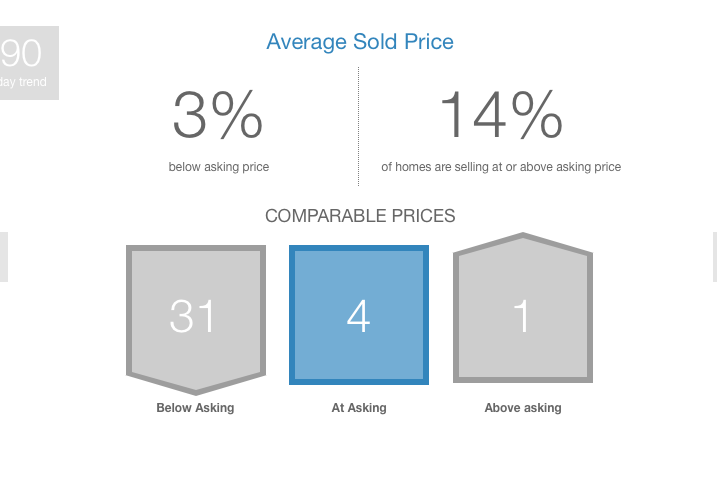The height and width of the screenshot is (487, 717).
Task: Click the Below Asking label
Action: pos(195,407)
